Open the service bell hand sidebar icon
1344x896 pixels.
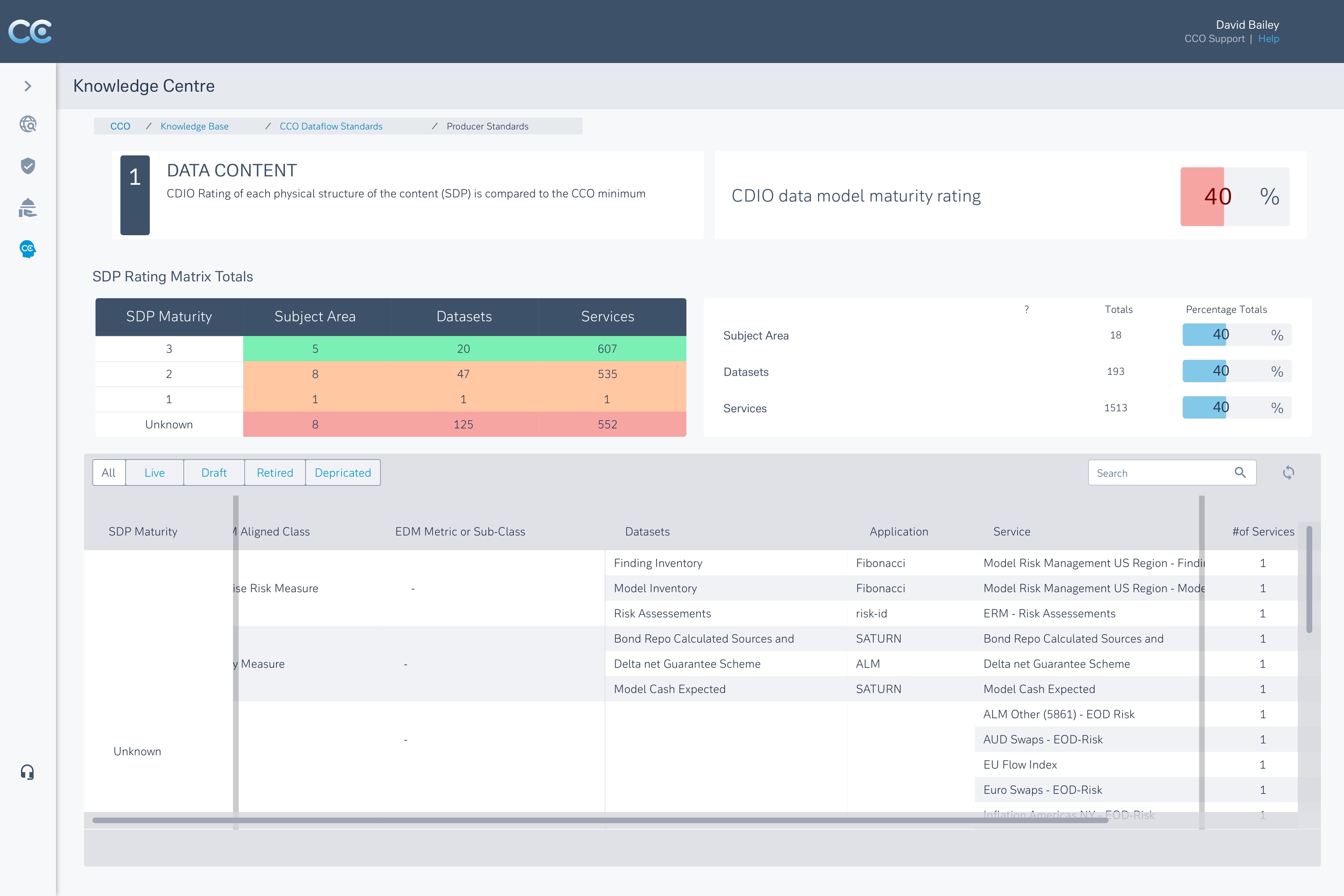[x=27, y=208]
